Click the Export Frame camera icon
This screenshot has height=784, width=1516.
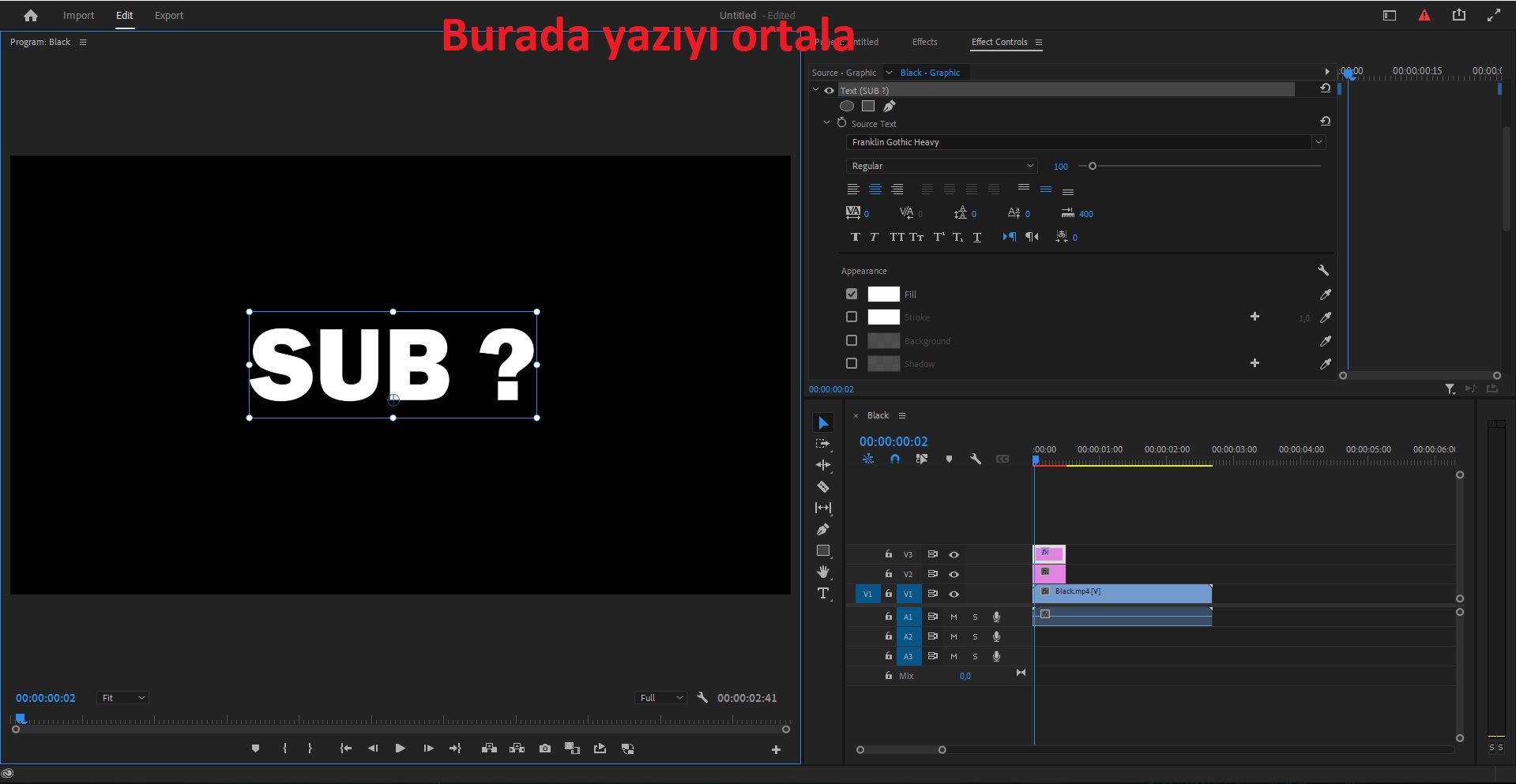coord(545,748)
